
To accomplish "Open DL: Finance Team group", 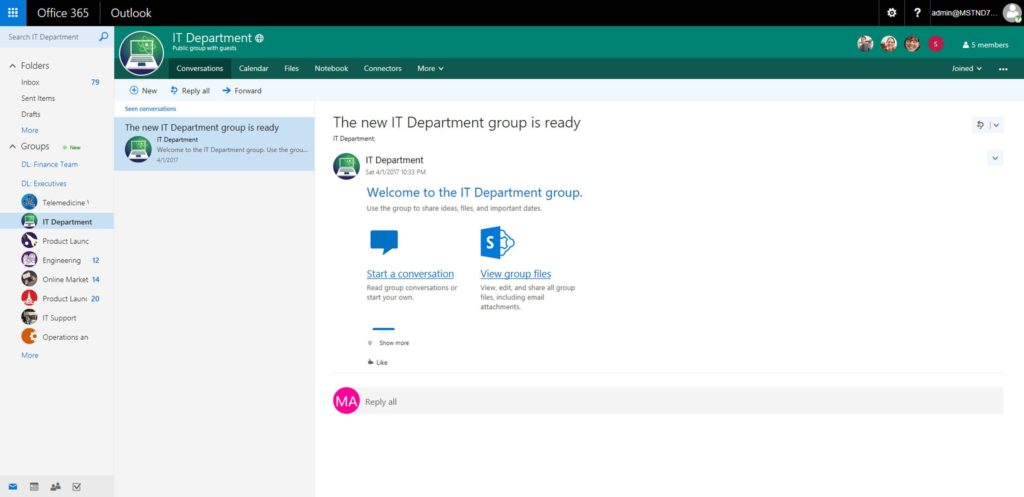I will coord(49,165).
